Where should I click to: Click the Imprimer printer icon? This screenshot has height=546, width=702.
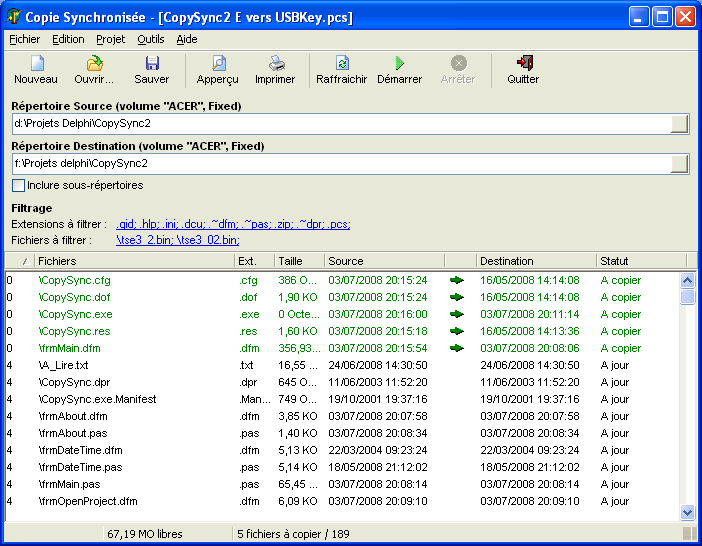(x=276, y=63)
